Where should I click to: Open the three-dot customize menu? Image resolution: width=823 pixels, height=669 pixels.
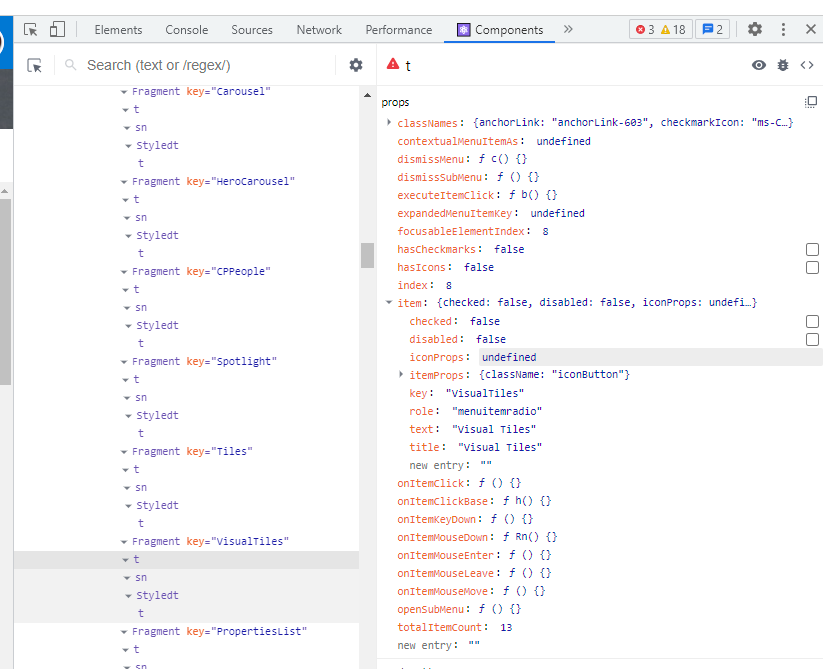pos(783,29)
